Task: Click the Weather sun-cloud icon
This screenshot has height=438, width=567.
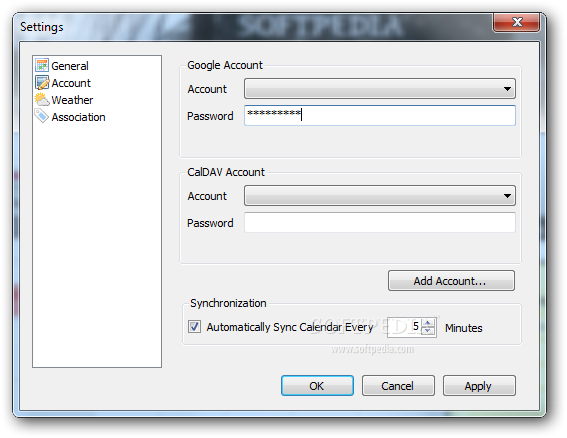Action: click(42, 99)
